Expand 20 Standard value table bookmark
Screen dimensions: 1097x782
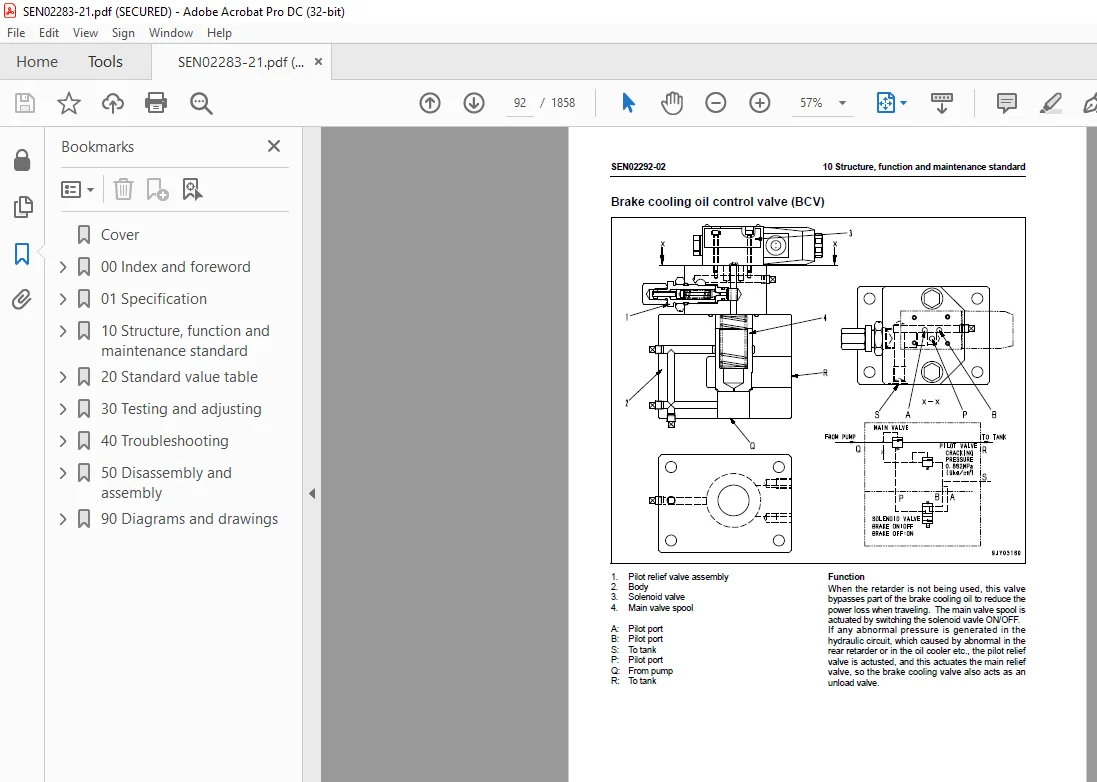point(63,378)
